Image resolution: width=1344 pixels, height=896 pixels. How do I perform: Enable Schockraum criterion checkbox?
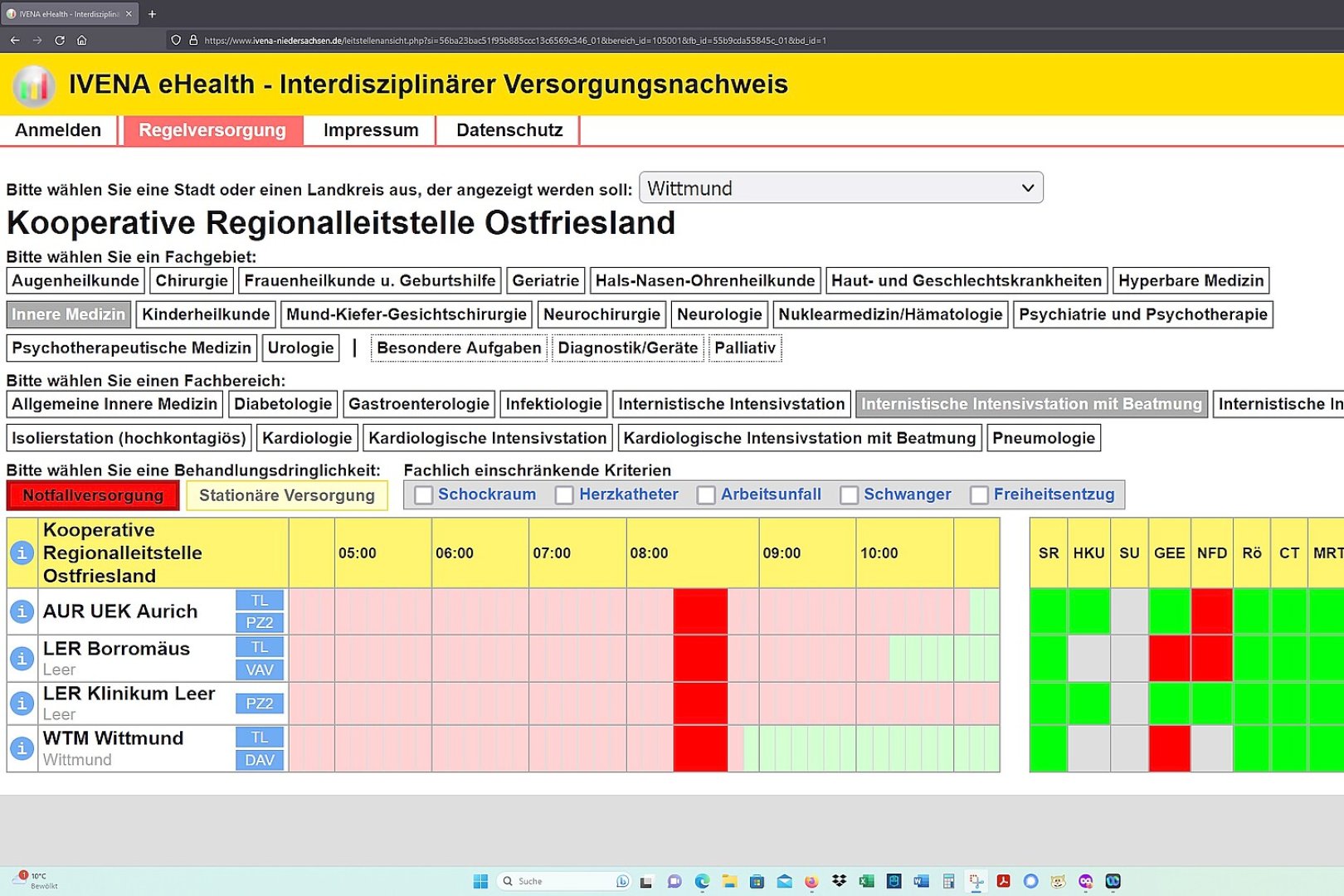click(423, 495)
